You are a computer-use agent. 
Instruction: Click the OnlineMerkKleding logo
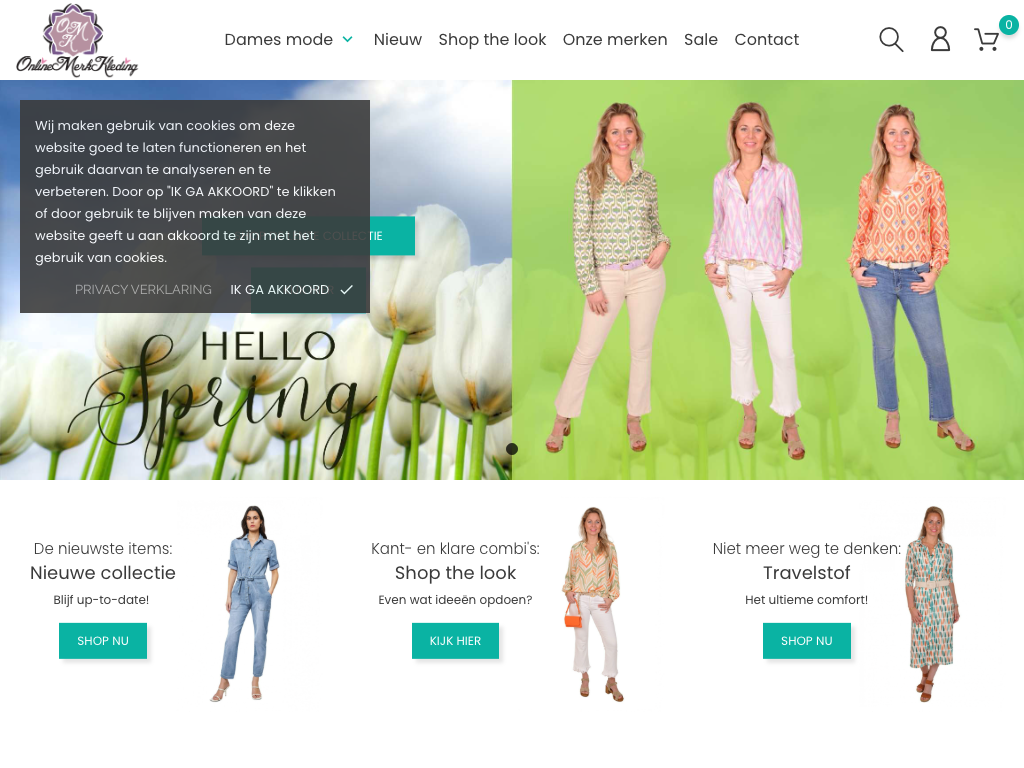pyautogui.click(x=77, y=40)
